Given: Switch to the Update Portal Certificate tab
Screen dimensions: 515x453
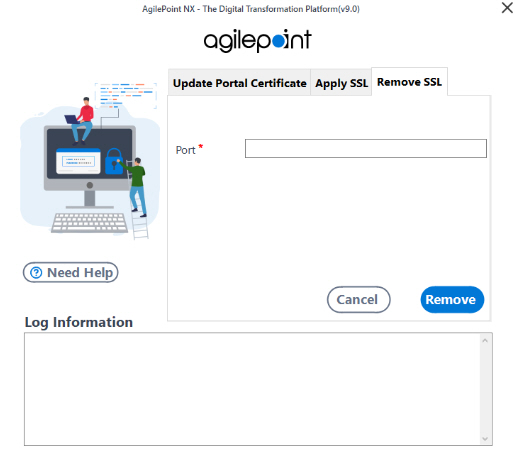Looking at the screenshot, I should click(x=239, y=83).
